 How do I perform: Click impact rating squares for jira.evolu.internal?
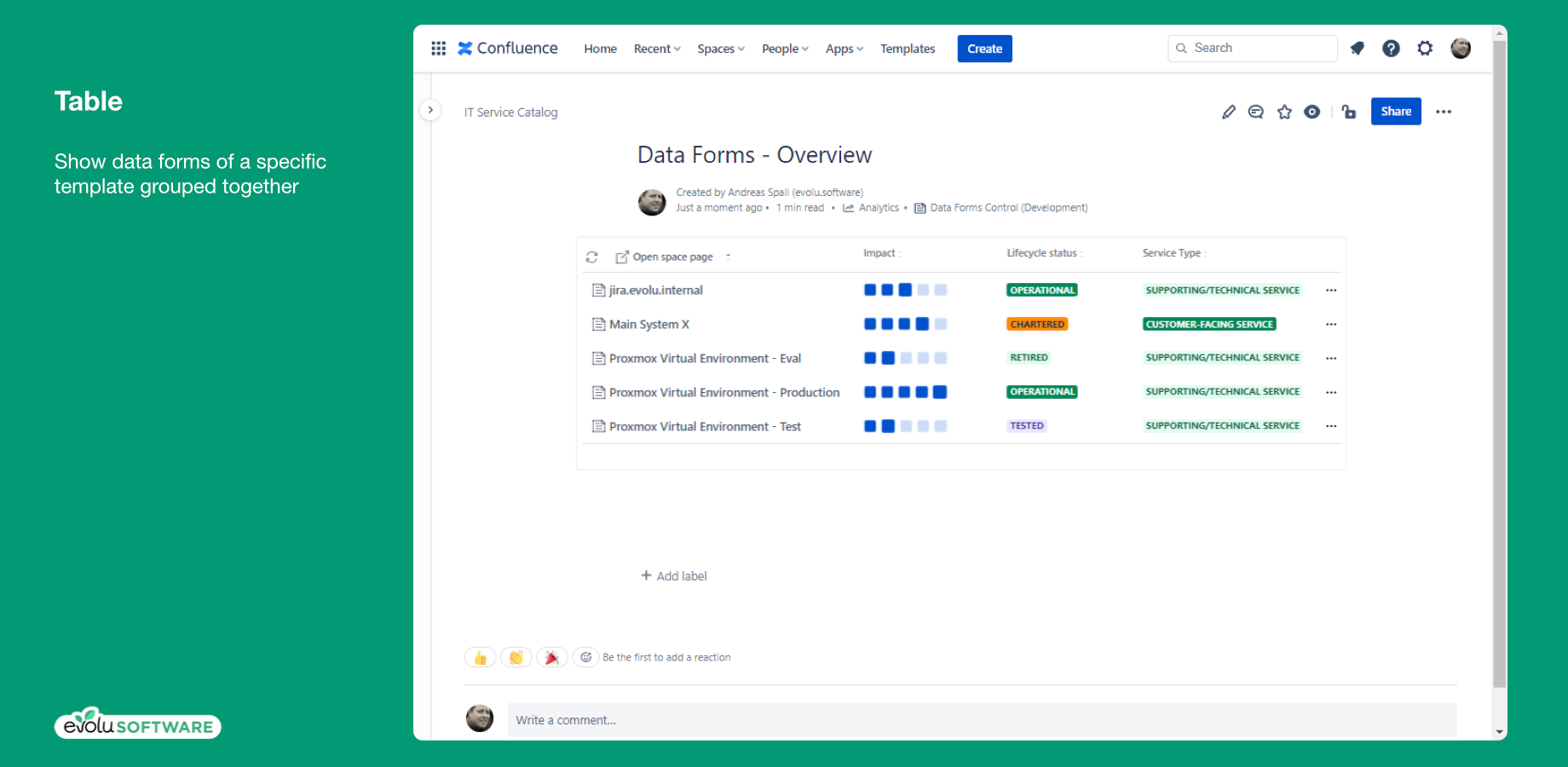[x=905, y=290]
